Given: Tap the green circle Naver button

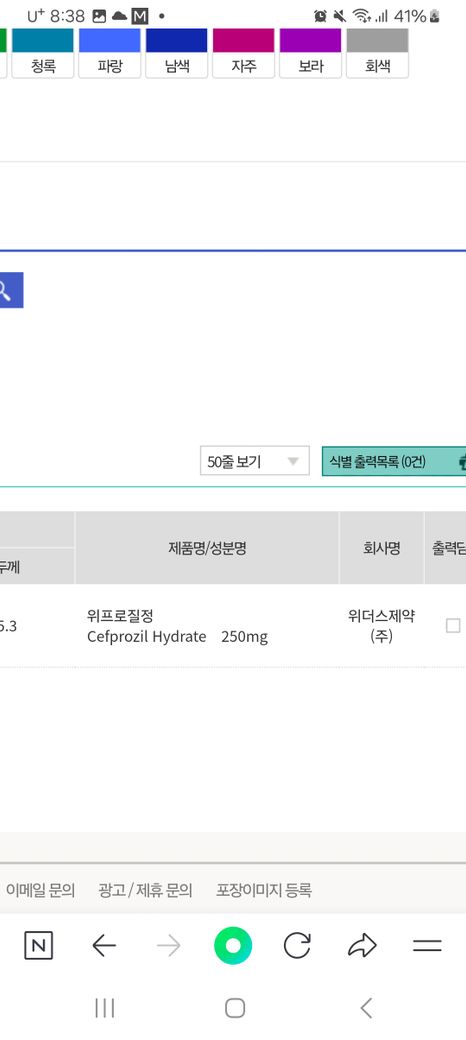Looking at the screenshot, I should 233,946.
